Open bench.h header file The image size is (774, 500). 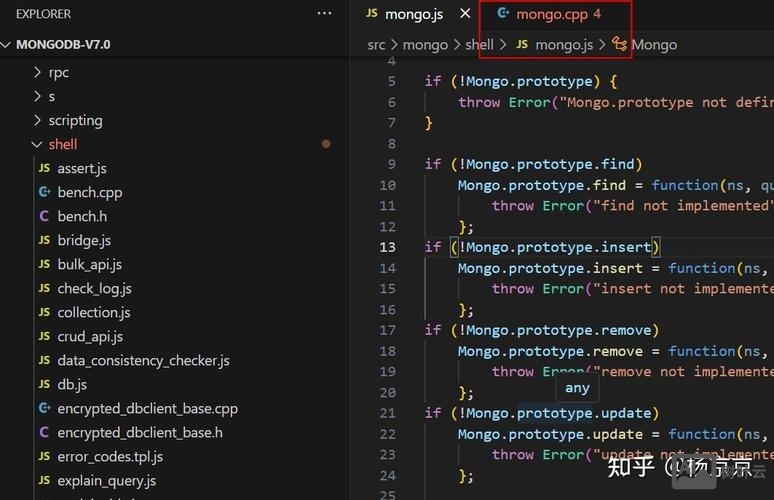click(x=82, y=217)
